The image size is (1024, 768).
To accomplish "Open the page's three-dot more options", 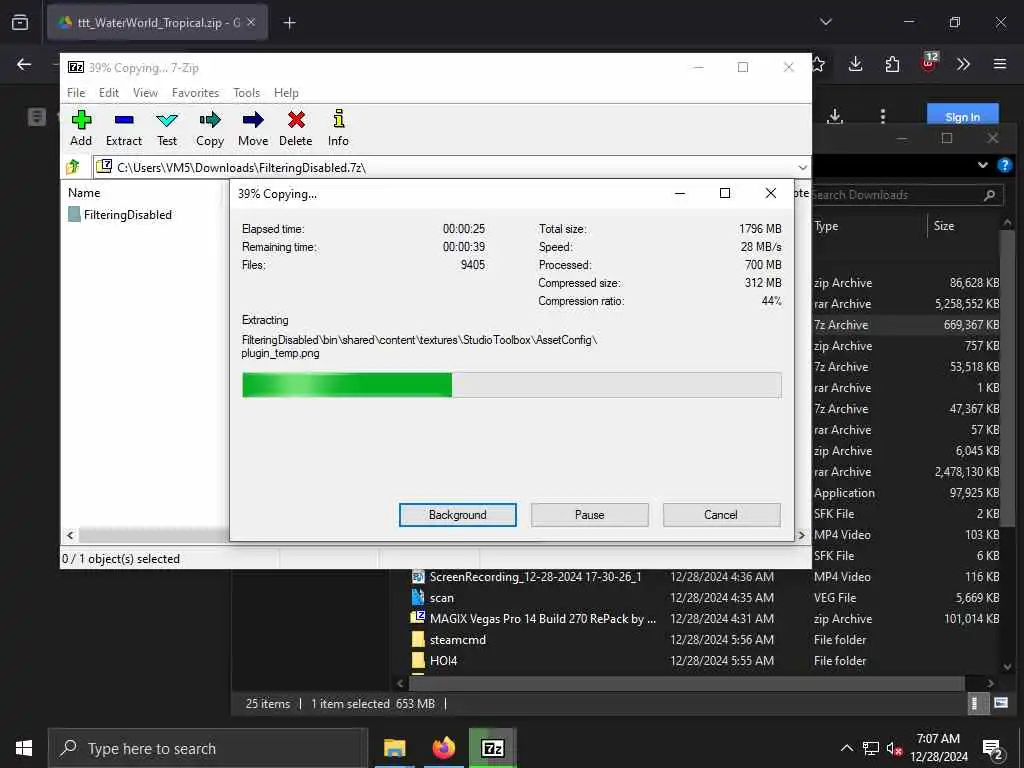I will [883, 116].
